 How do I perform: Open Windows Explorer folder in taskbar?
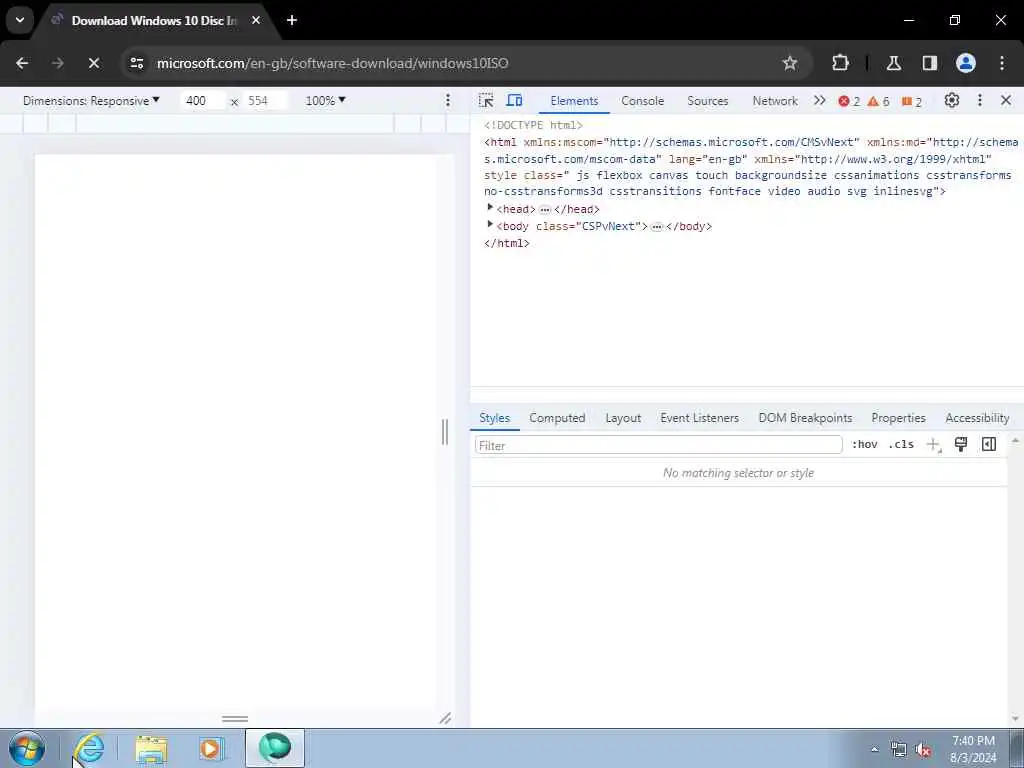pos(152,748)
